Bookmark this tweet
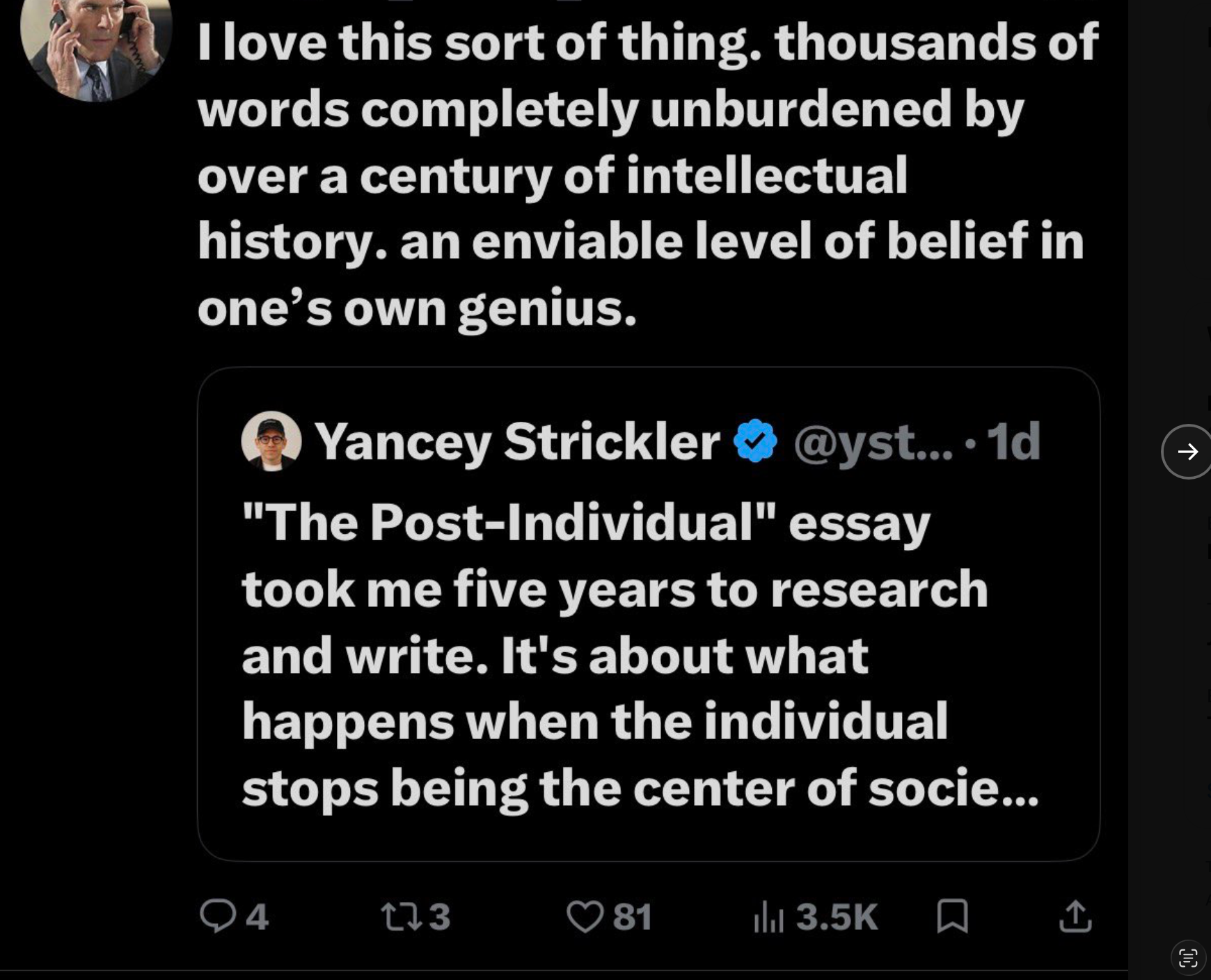 952,915
